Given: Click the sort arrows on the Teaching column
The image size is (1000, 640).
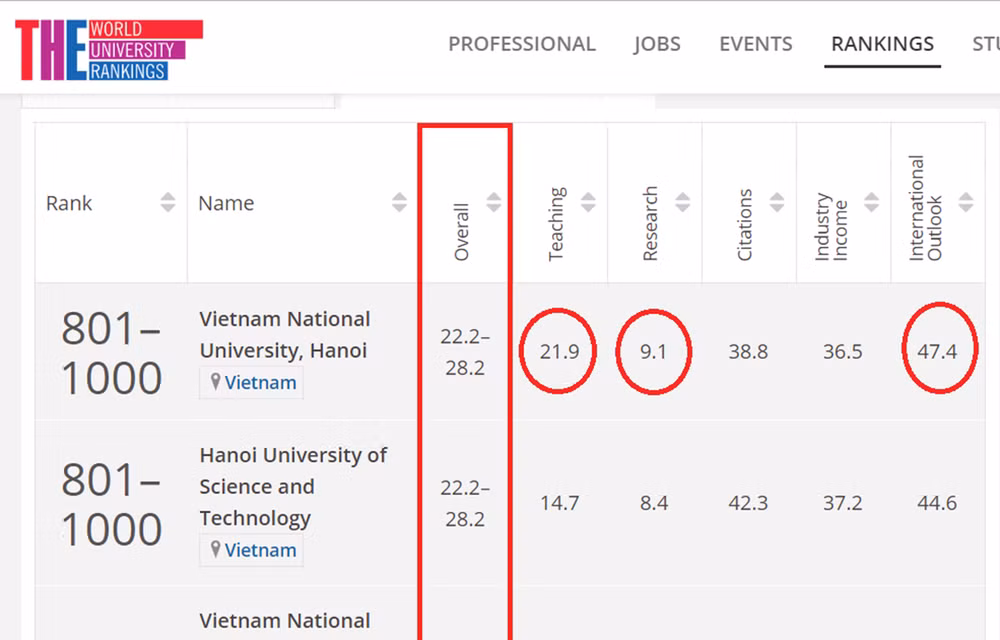Looking at the screenshot, I should [x=588, y=200].
